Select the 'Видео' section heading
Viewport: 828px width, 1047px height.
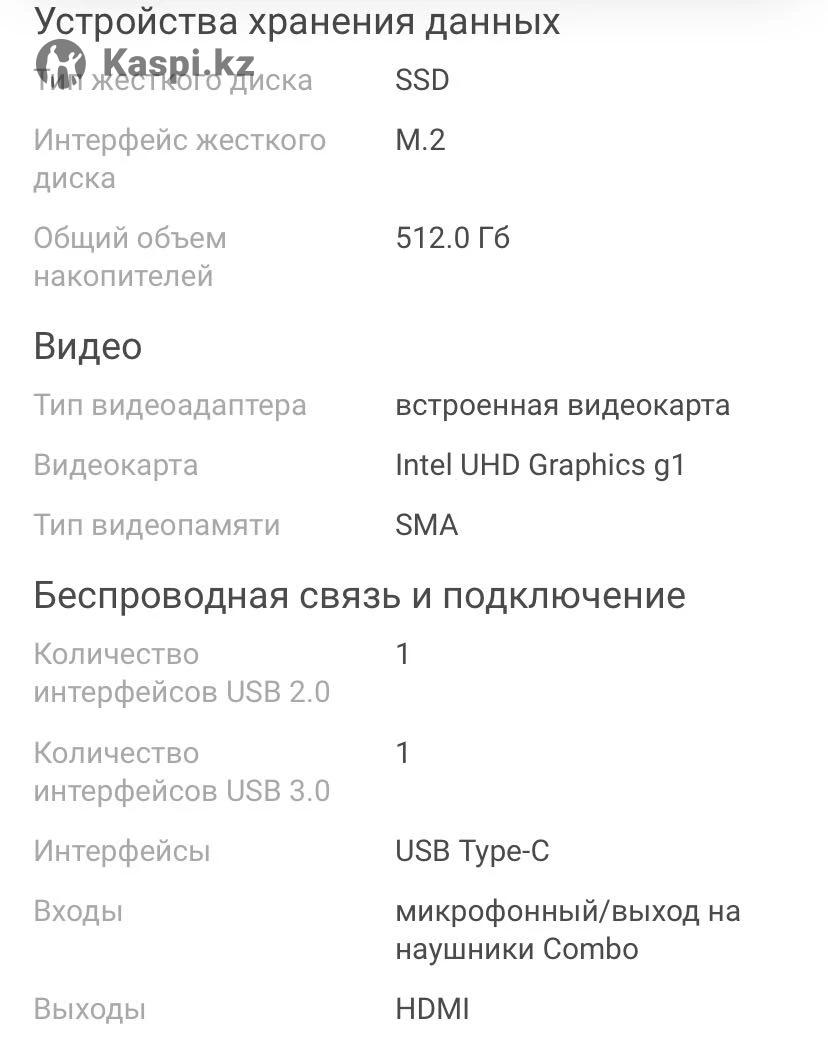pyautogui.click(x=88, y=346)
